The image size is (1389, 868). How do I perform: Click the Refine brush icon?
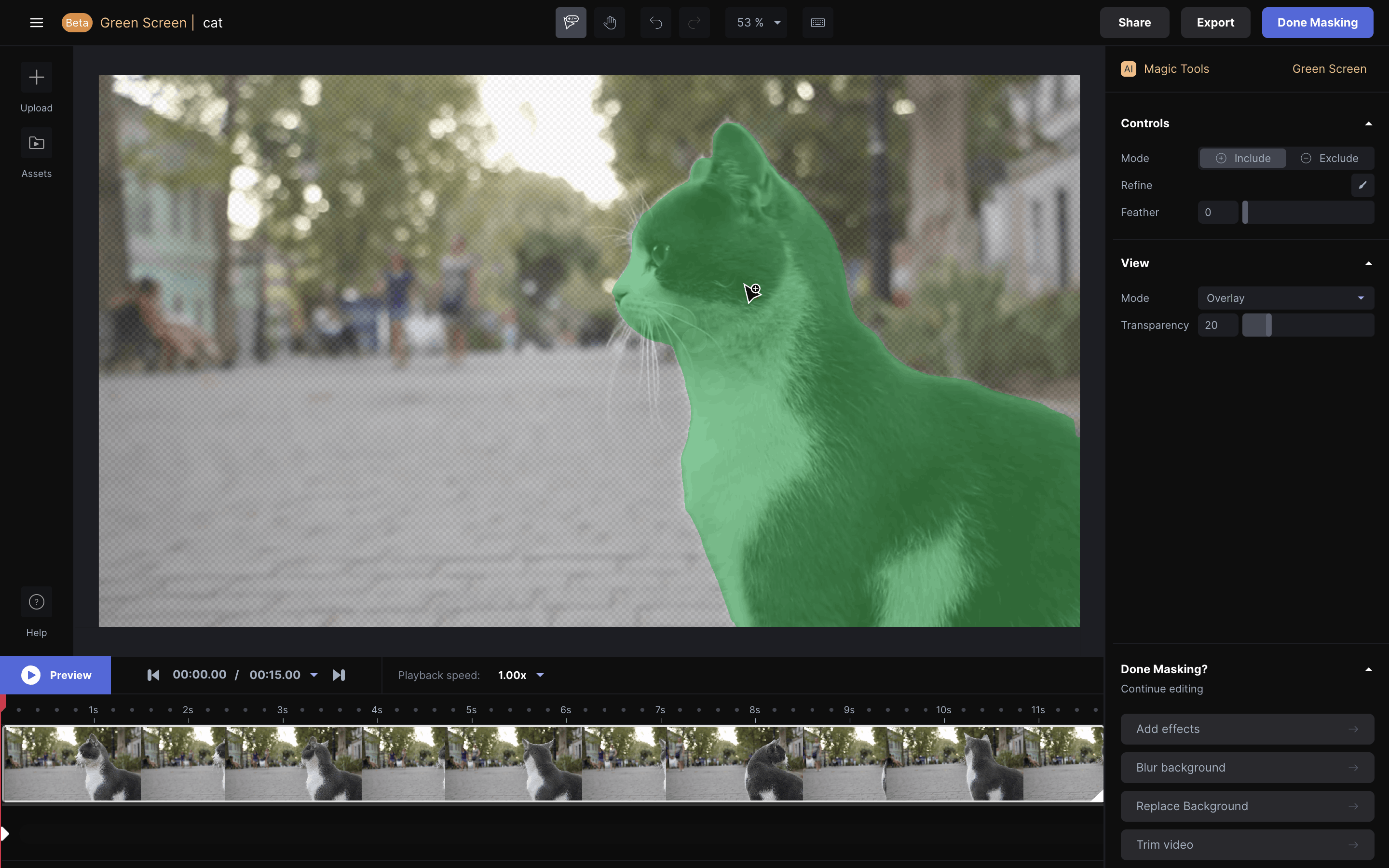1362,186
